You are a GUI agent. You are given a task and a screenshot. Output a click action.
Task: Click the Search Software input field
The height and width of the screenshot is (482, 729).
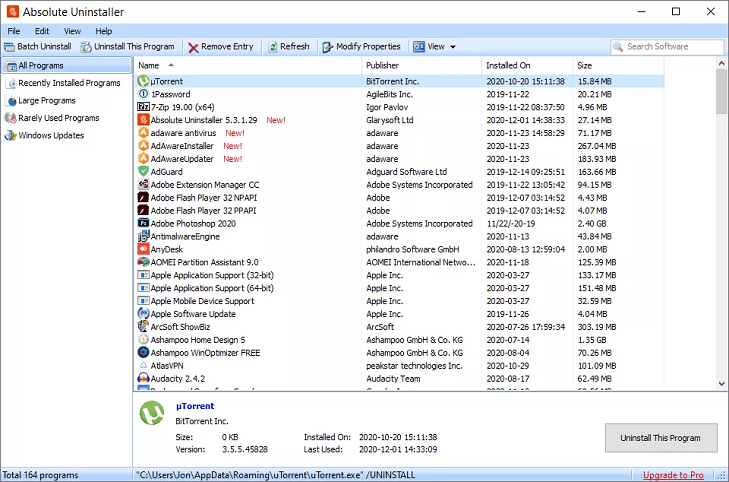coord(667,47)
